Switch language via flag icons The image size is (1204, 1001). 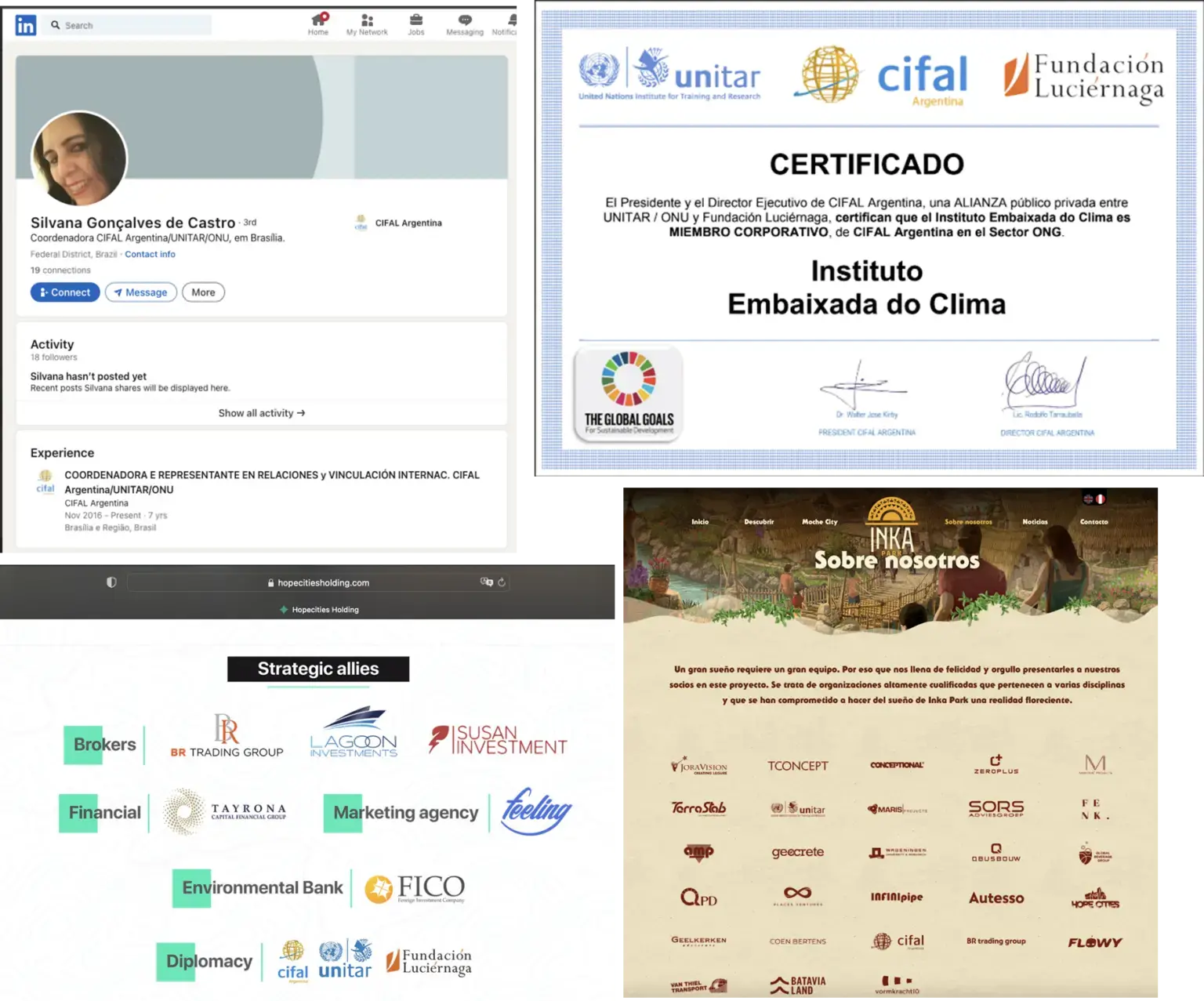point(1094,499)
